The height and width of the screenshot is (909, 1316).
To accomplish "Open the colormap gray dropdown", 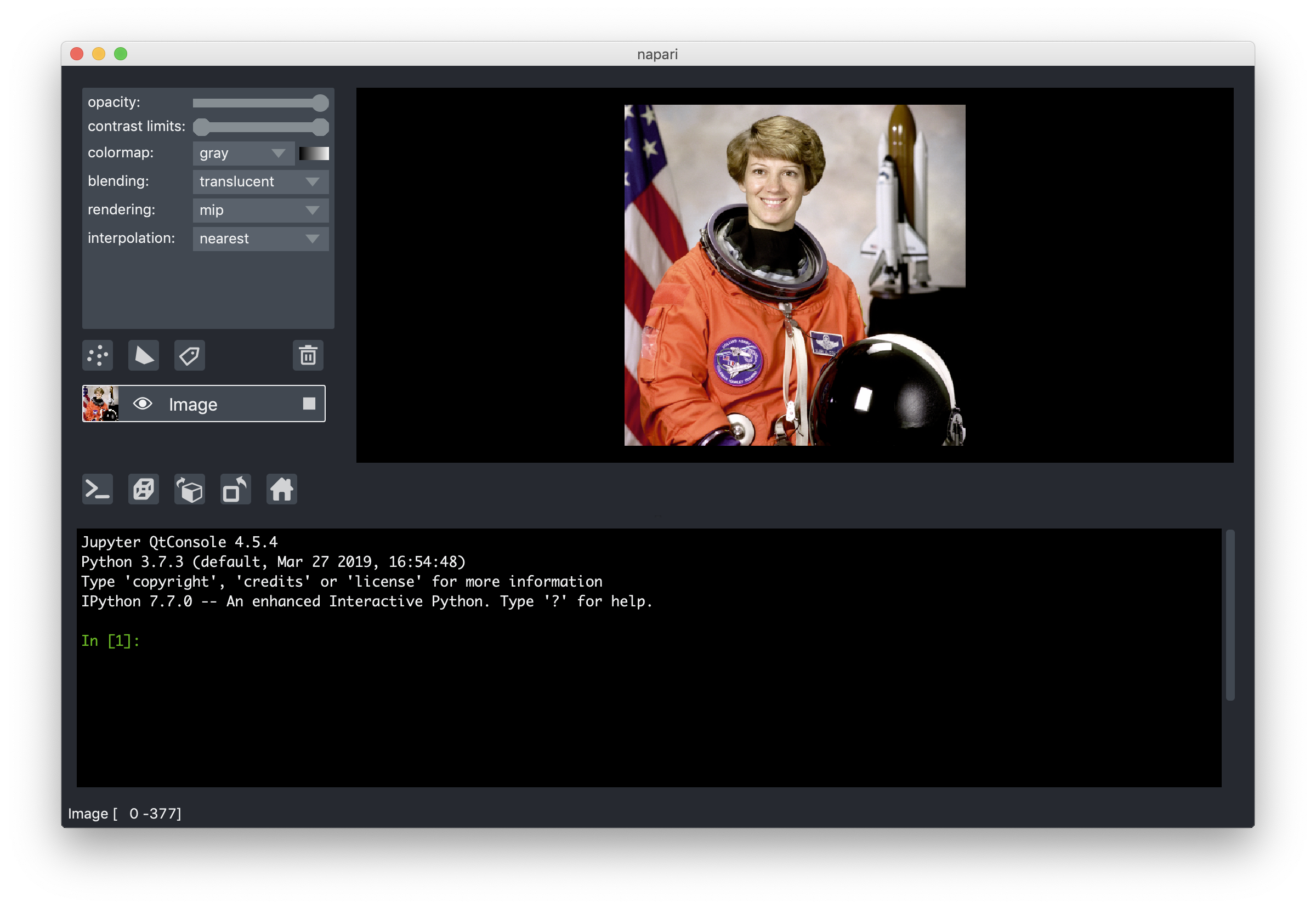I will tap(243, 153).
